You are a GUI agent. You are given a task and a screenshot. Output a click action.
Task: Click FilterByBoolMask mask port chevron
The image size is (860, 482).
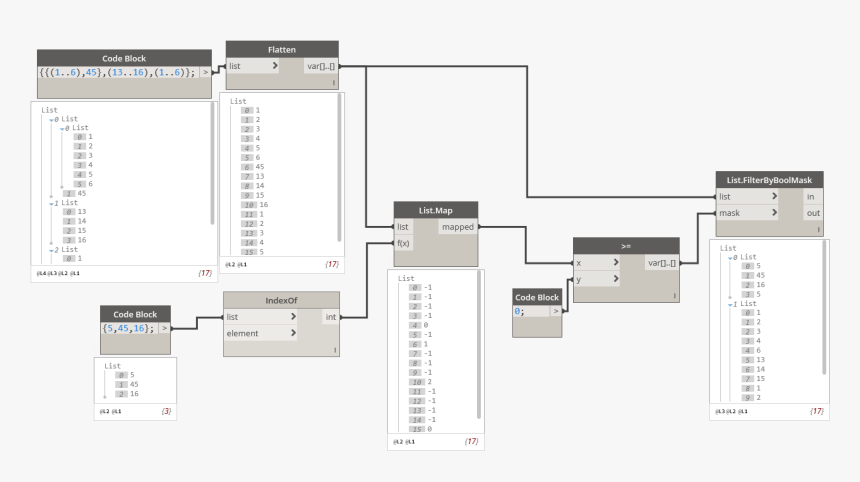[x=774, y=213]
